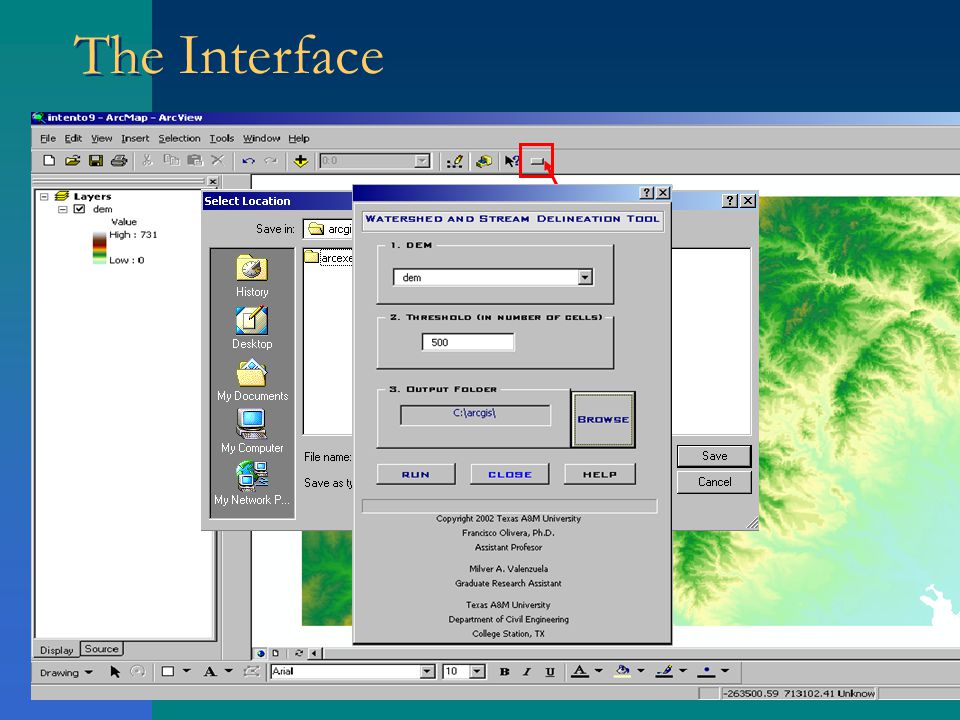Open the View menu
960x720 pixels.
coord(102,138)
